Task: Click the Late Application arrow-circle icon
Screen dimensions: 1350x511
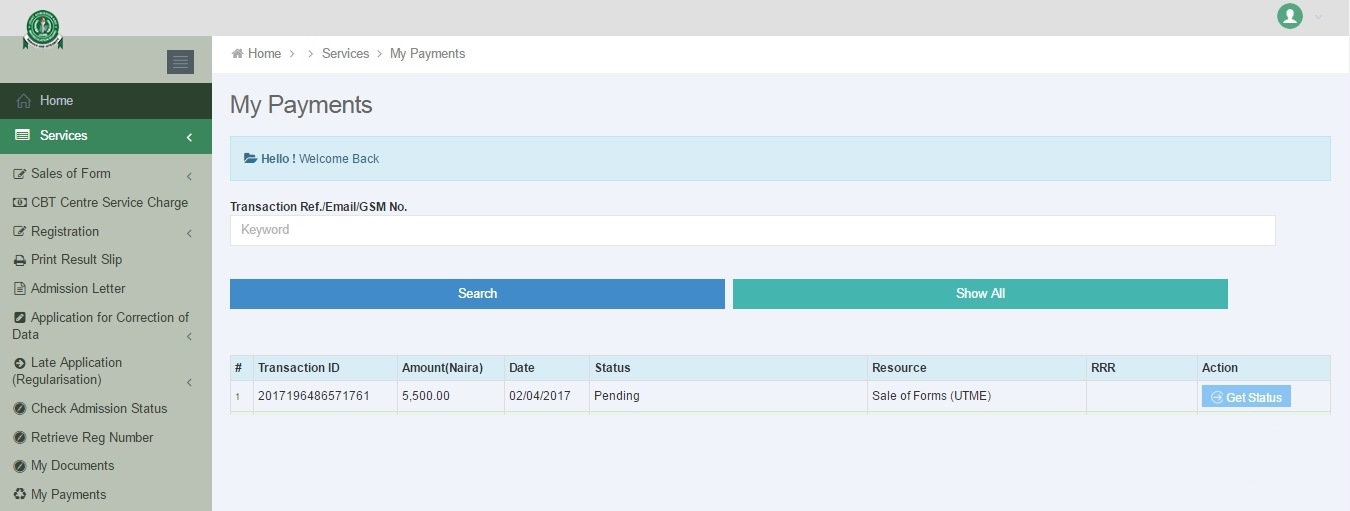Action: 20,363
